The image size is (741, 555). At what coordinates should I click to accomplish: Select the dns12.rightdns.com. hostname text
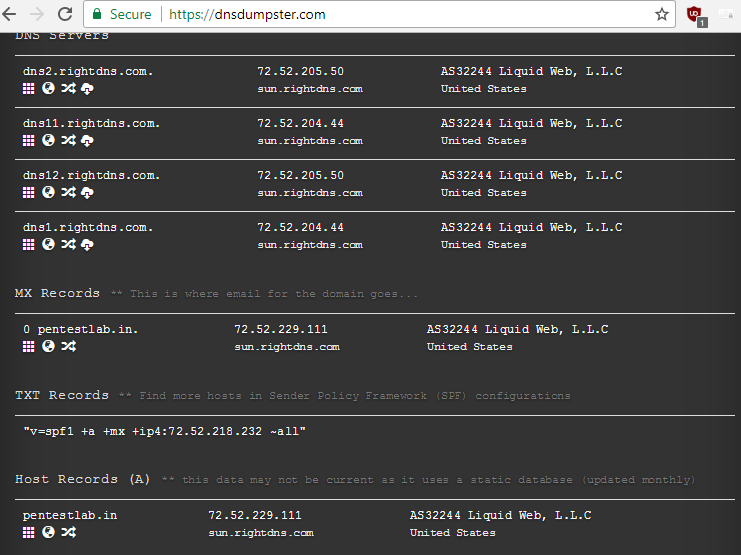point(91,175)
